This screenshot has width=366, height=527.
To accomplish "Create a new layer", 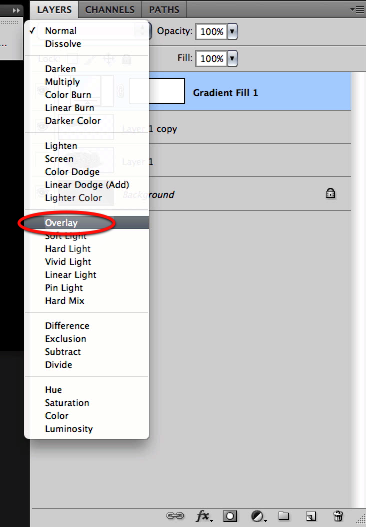I will pos(311,516).
